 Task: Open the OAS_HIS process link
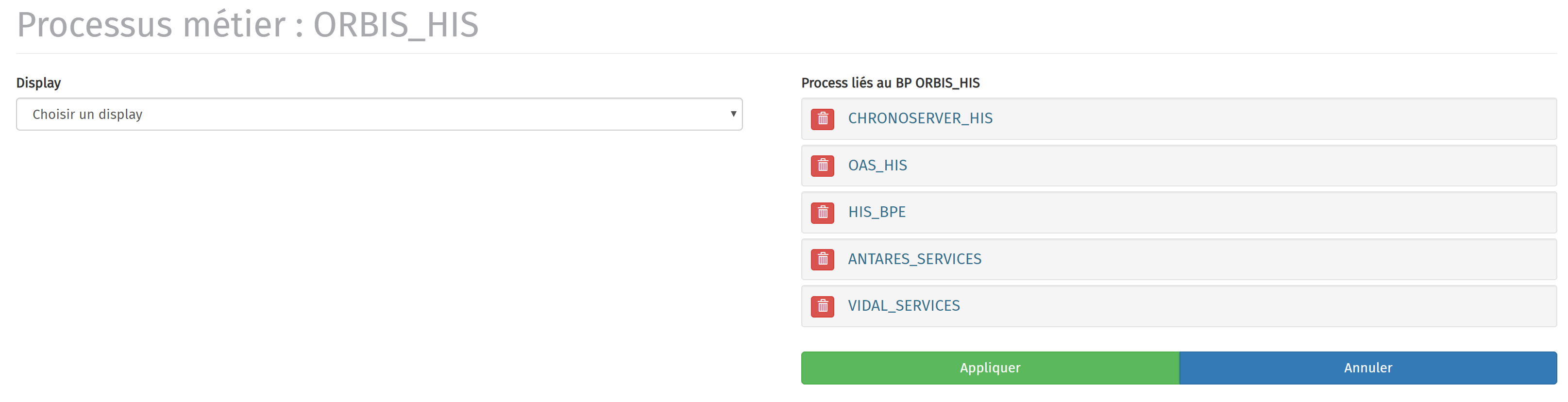click(x=877, y=166)
